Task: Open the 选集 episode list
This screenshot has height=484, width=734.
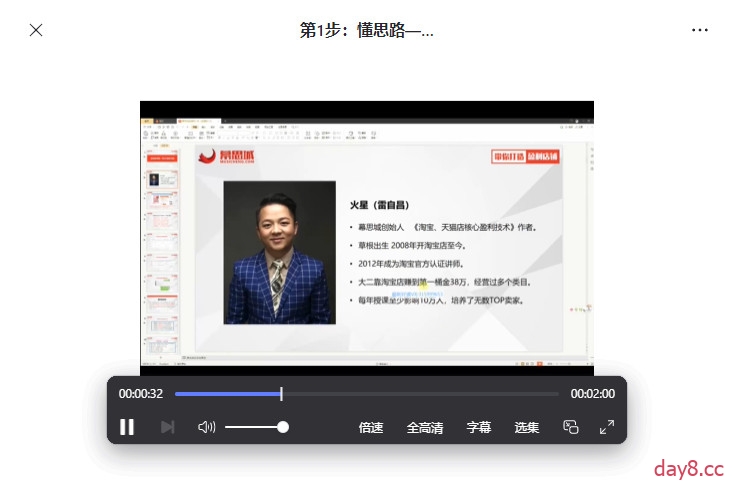Action: tap(527, 427)
